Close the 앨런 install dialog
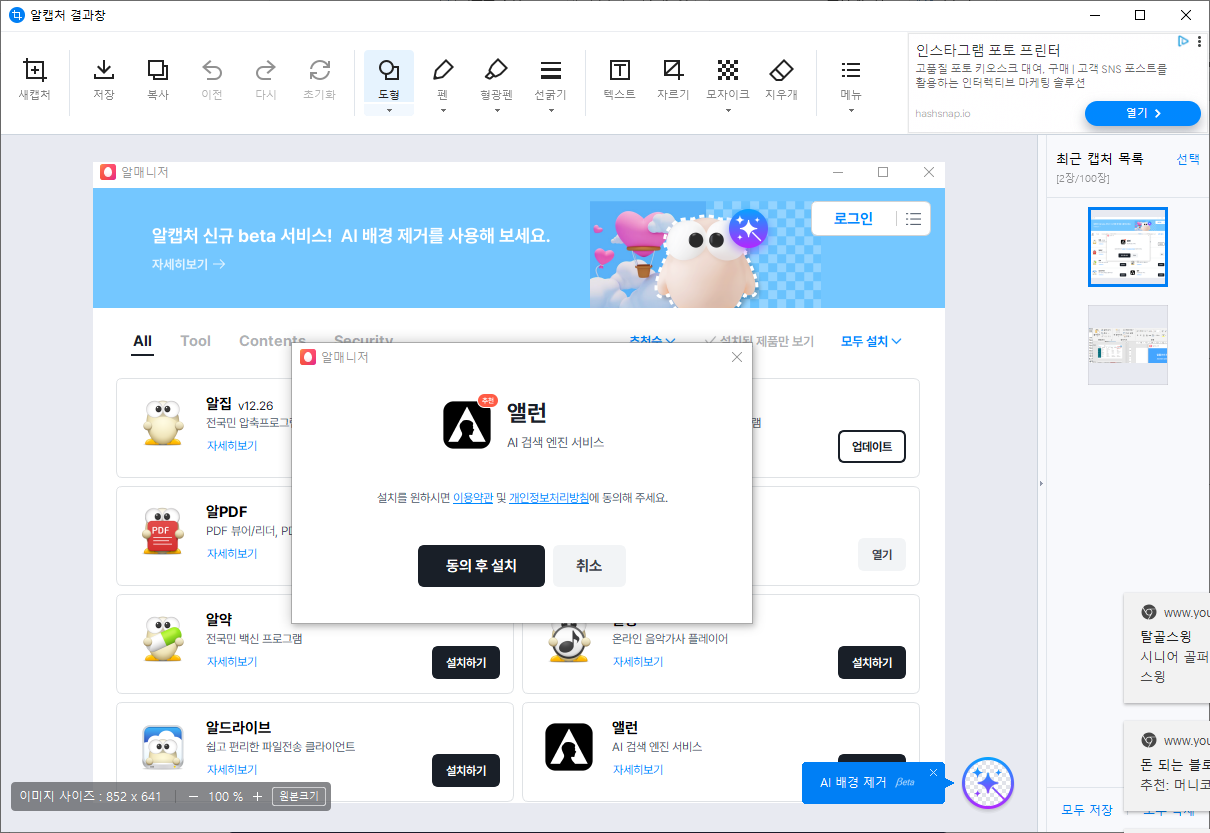 coord(737,357)
